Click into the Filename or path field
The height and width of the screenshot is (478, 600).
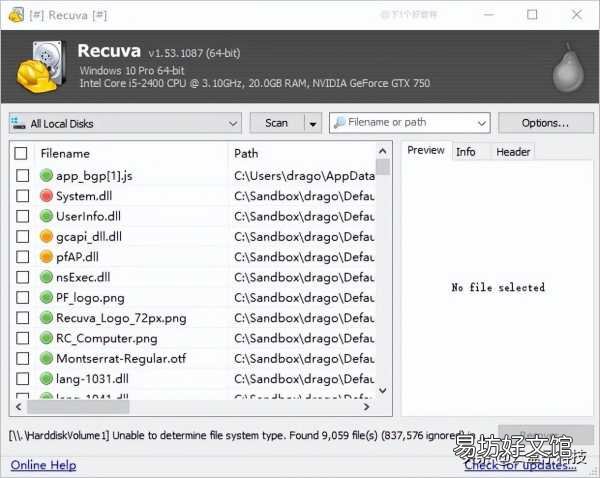[409, 122]
